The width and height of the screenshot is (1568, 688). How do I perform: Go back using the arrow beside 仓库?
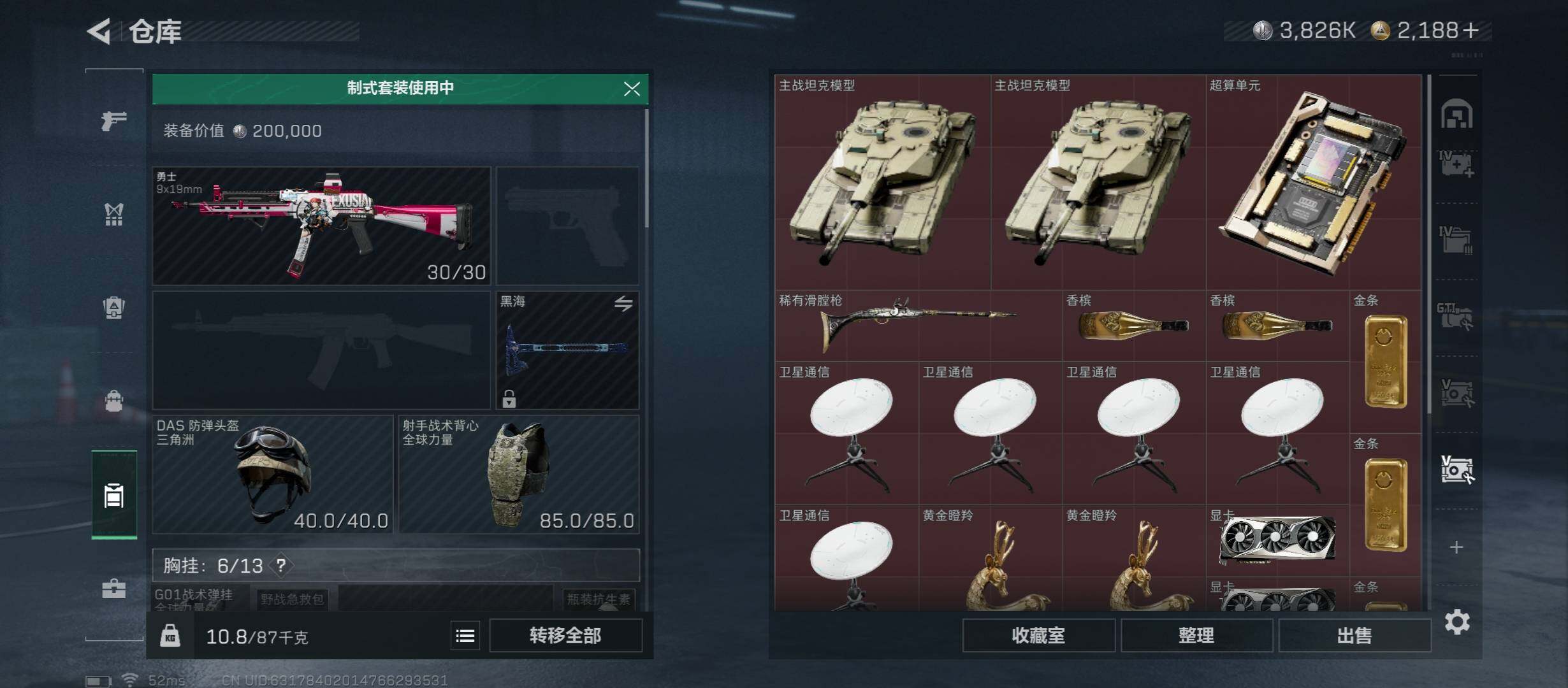99,31
